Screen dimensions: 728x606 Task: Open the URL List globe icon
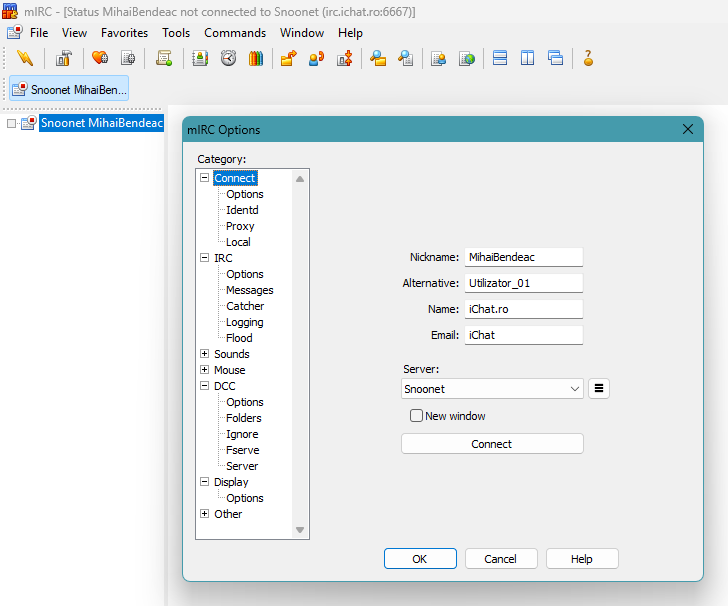[467, 58]
